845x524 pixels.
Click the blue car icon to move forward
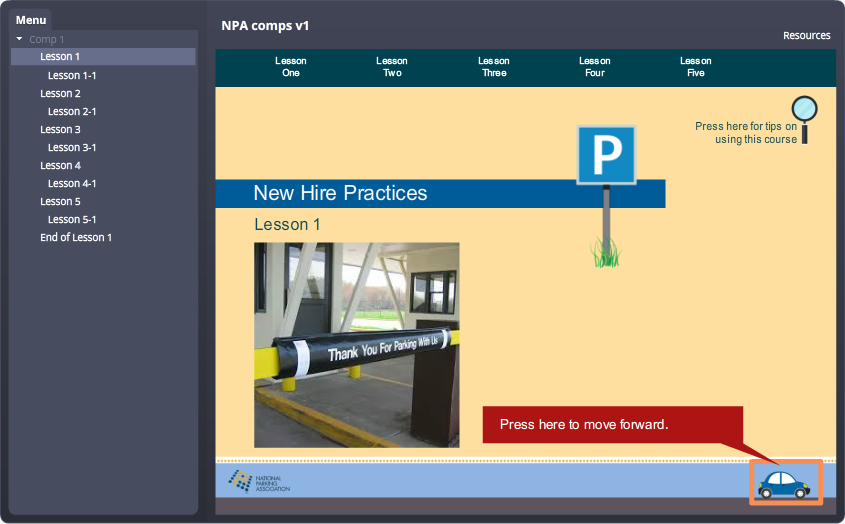[x=785, y=483]
